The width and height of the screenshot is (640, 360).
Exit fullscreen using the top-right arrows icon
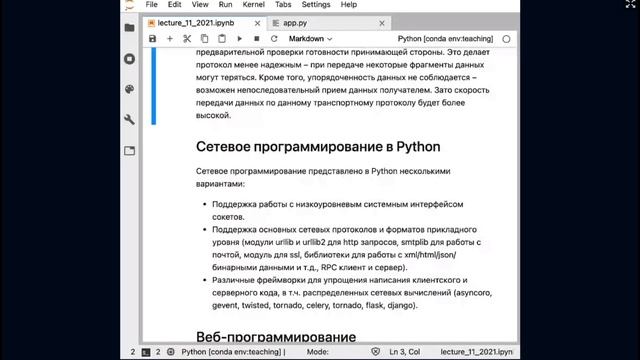click(x=630, y=4)
